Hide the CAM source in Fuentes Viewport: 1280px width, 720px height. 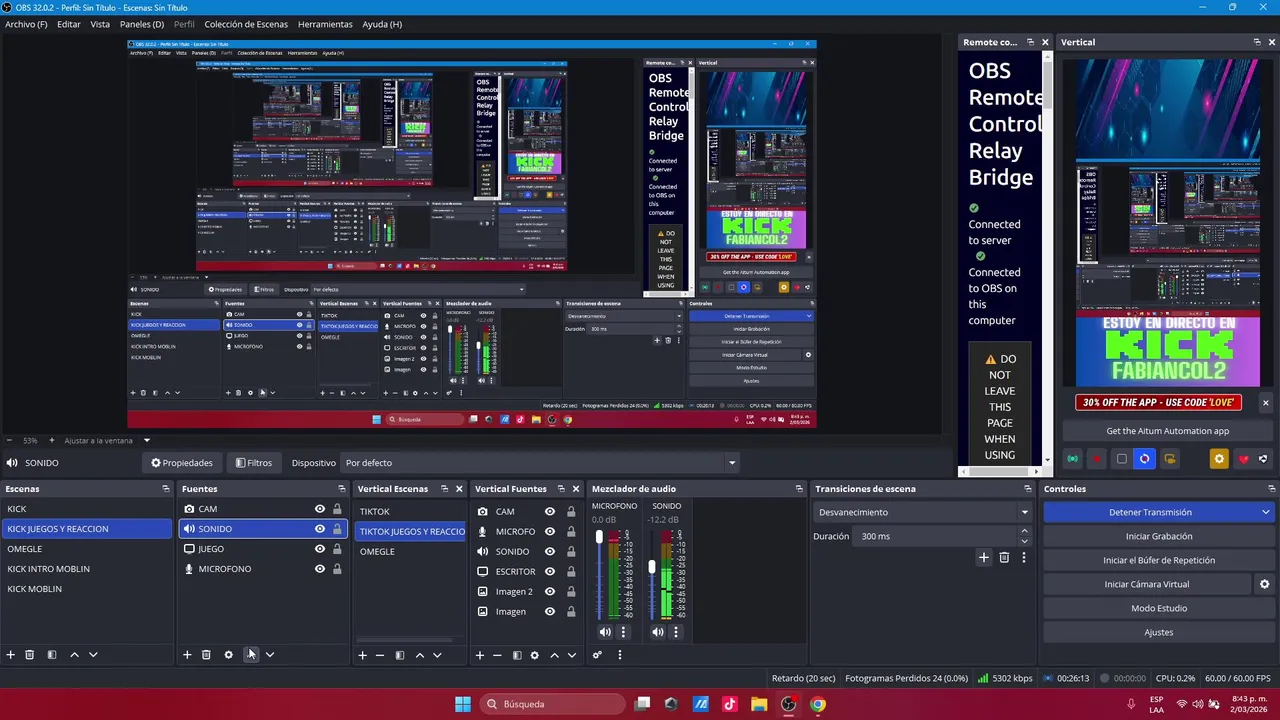click(x=320, y=509)
